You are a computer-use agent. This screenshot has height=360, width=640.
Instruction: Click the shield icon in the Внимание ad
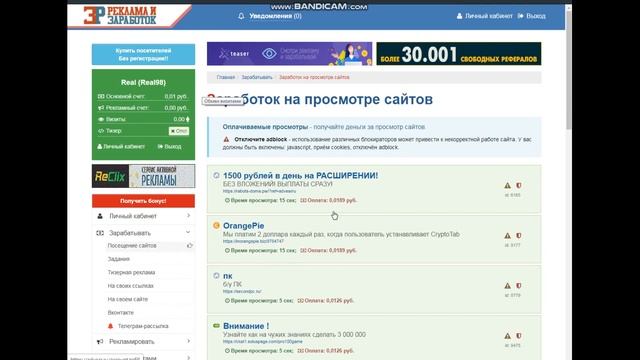coord(519,336)
